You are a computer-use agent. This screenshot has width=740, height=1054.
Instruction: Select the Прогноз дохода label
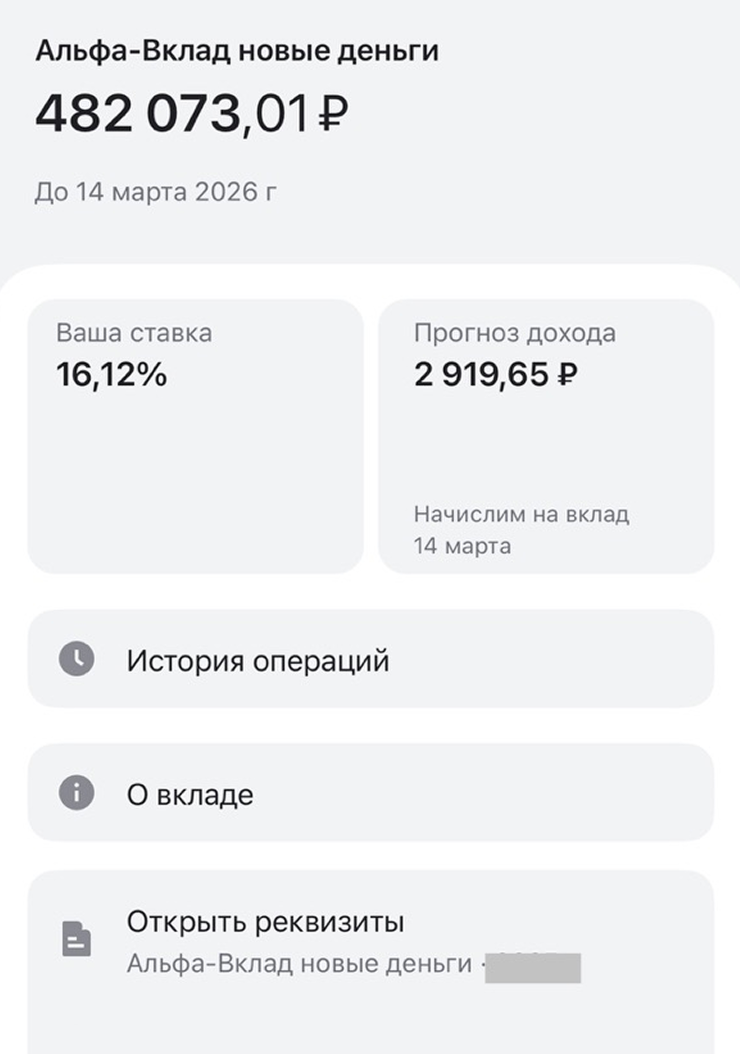tap(514, 333)
